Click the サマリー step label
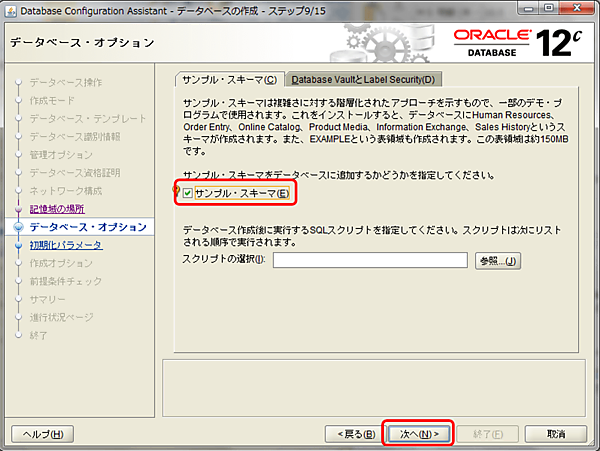 pos(47,299)
